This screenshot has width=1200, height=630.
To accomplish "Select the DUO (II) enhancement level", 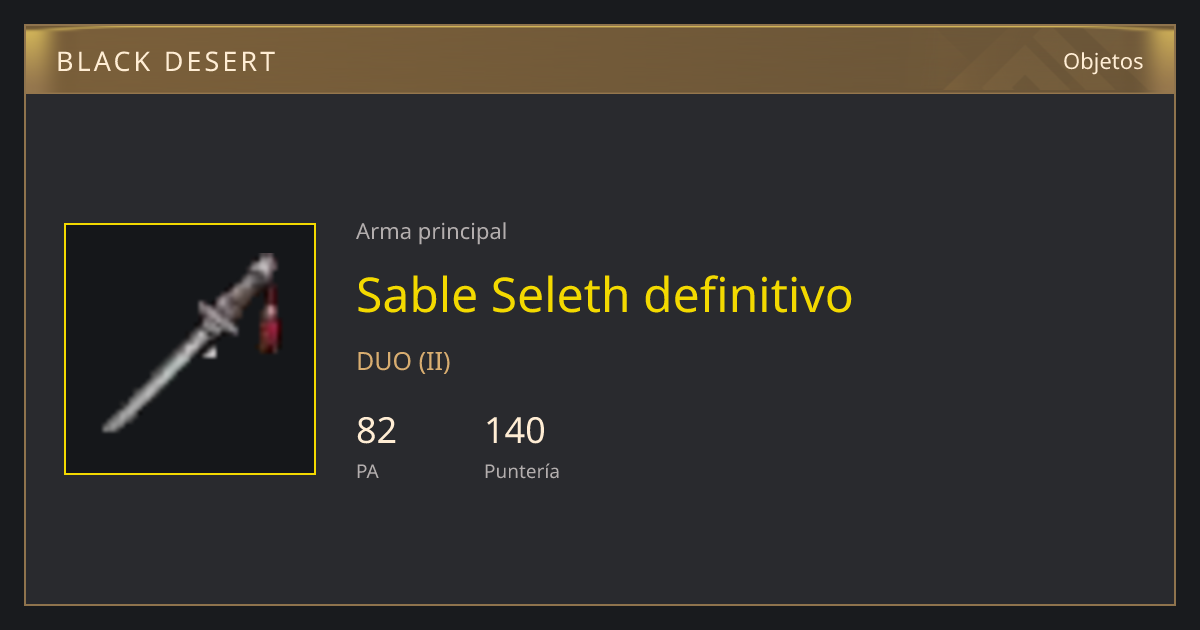I will pyautogui.click(x=403, y=362).
